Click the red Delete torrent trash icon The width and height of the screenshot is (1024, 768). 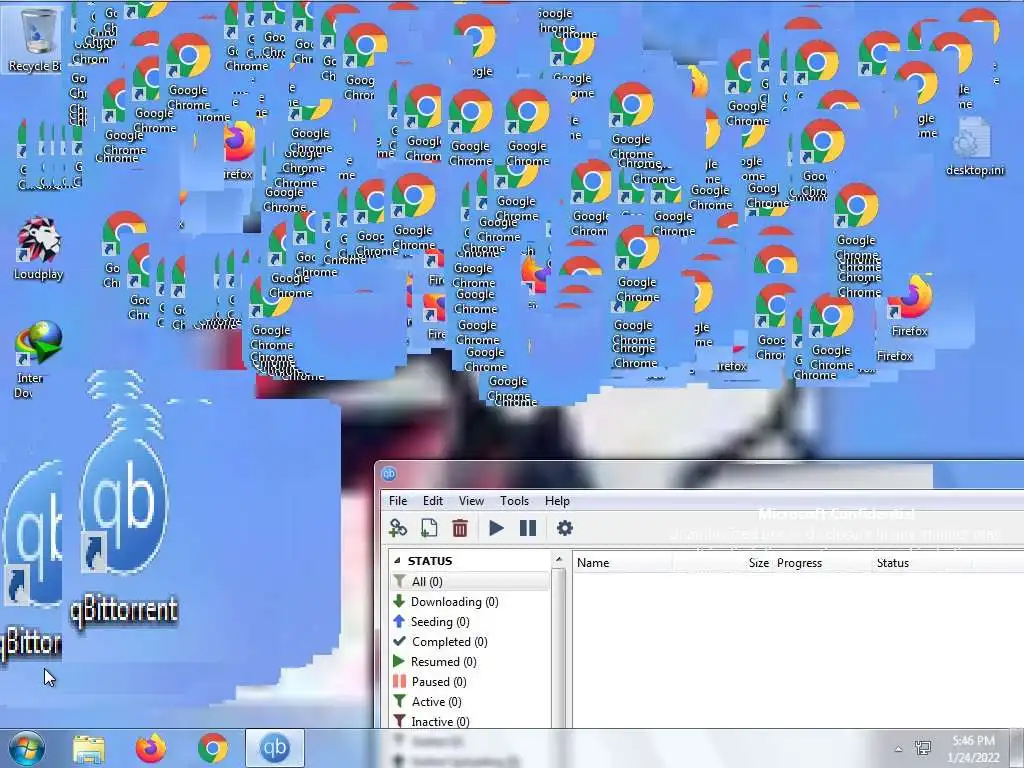460,528
